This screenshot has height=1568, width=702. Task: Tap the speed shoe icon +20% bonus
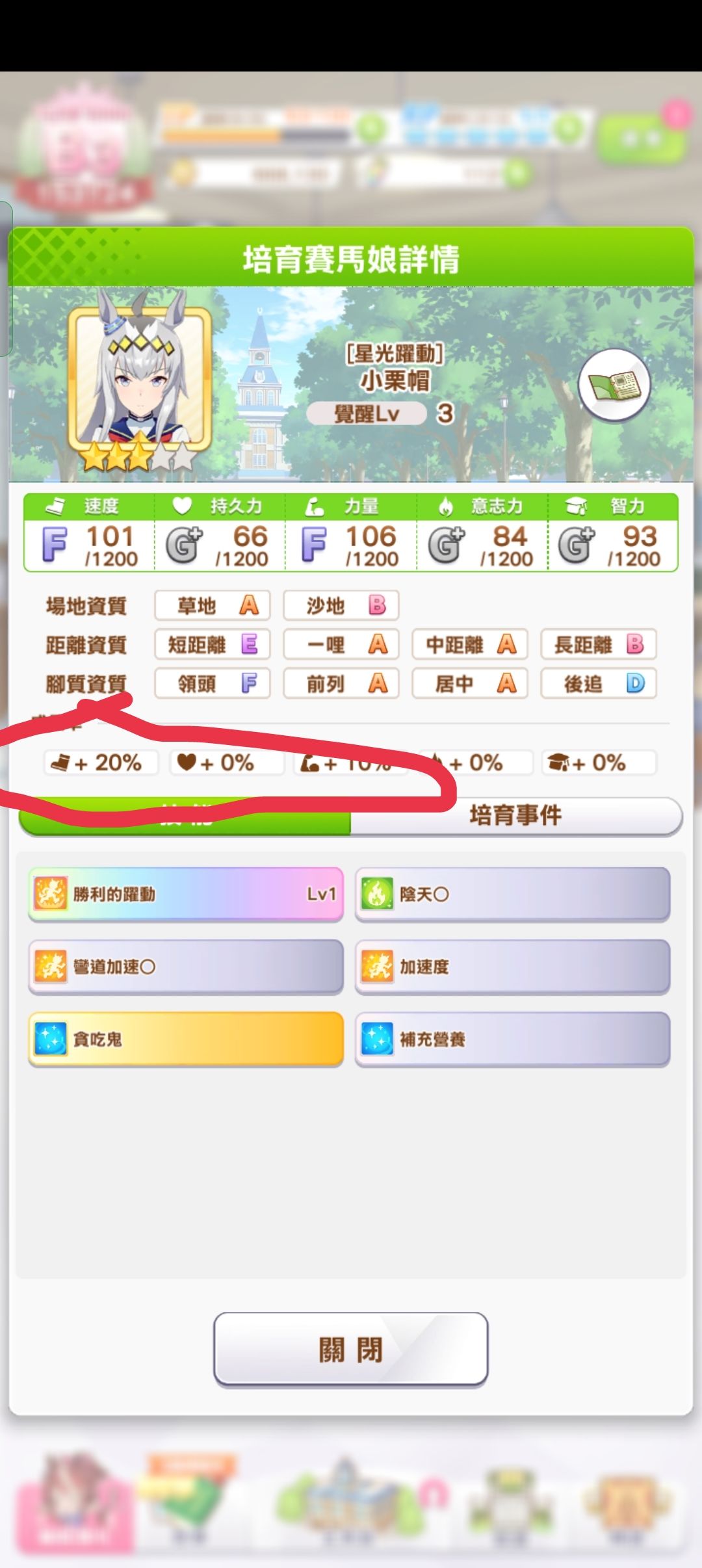coord(101,762)
